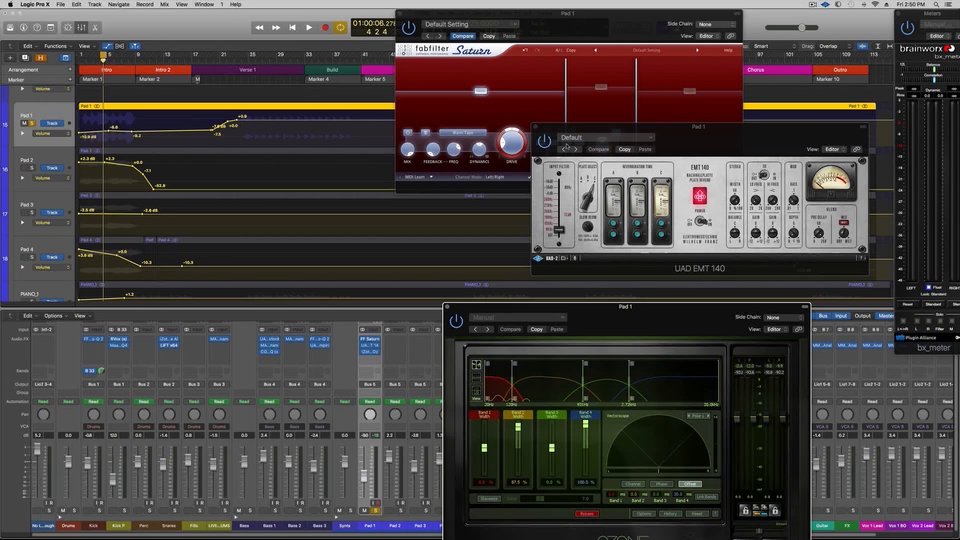Click Link button in Saturn plugin header
Image resolution: width=960 pixels, height=540 pixels.
pyautogui.click(x=731, y=36)
